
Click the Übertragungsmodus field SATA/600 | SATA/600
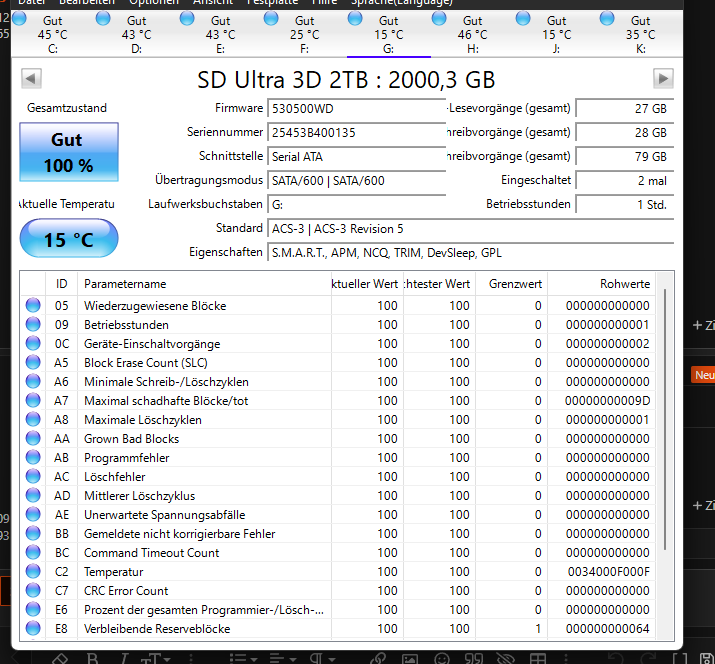(357, 181)
